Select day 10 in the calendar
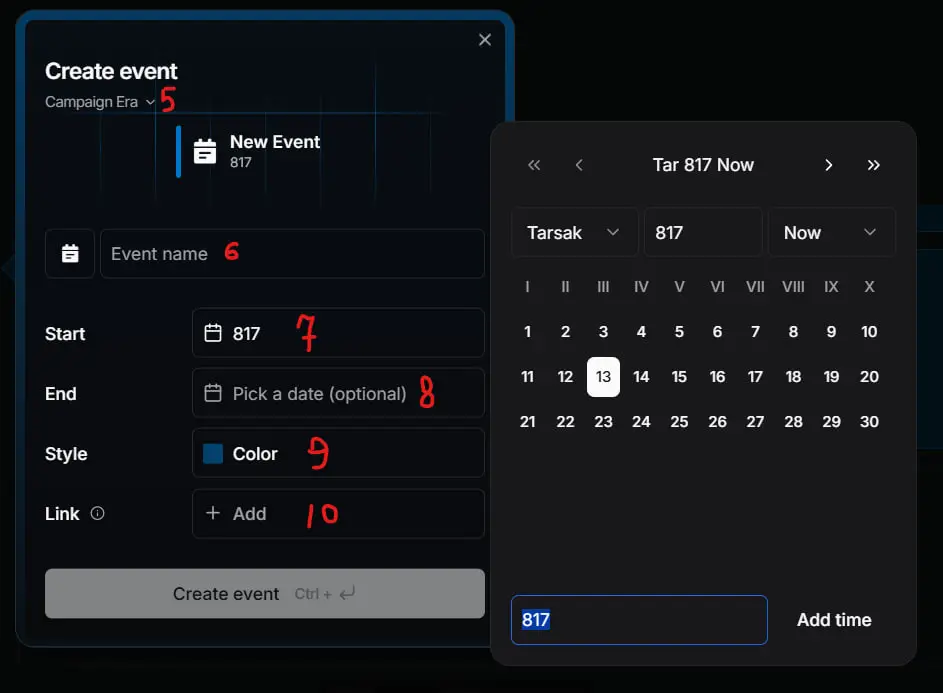Viewport: 943px width, 693px height. [869, 331]
